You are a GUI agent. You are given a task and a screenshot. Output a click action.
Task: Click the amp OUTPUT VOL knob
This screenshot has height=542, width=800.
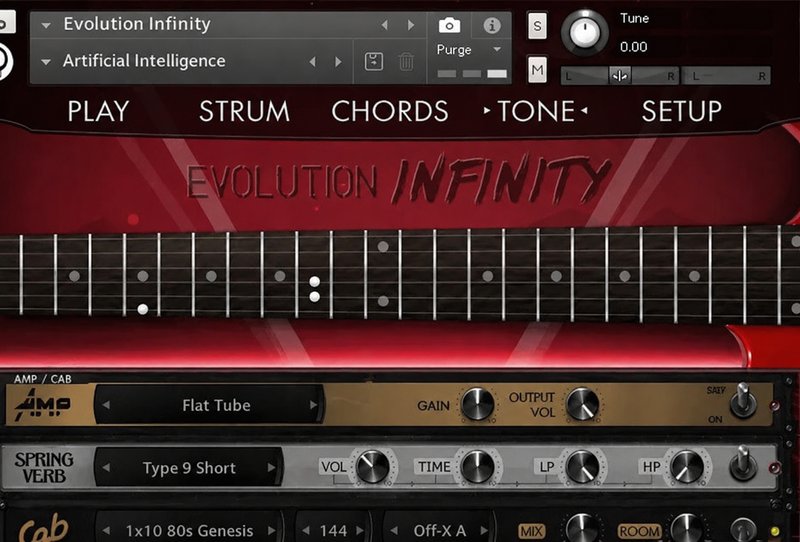tap(583, 404)
